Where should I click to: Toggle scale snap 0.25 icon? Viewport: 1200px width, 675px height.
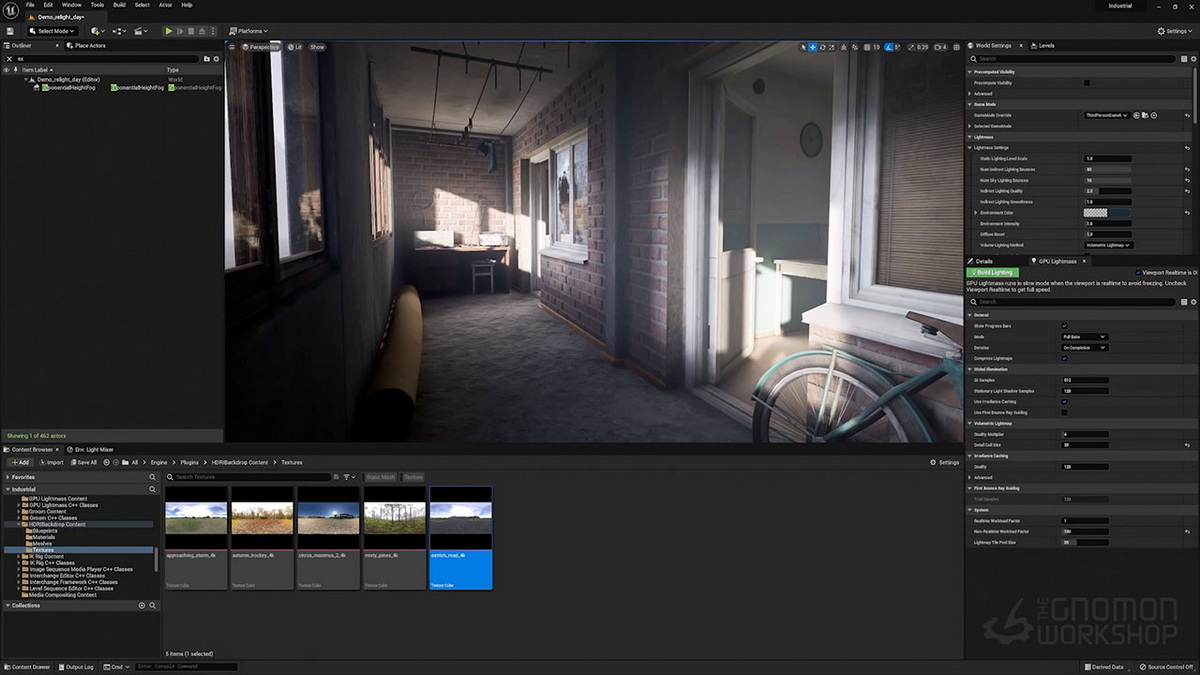tap(911, 47)
